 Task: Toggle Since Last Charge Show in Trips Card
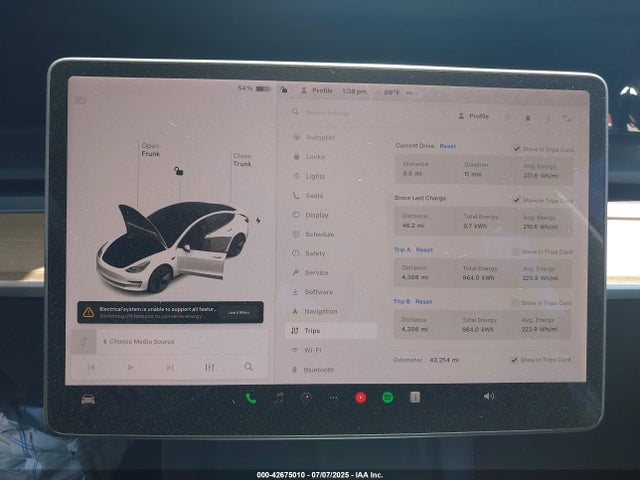click(x=516, y=200)
